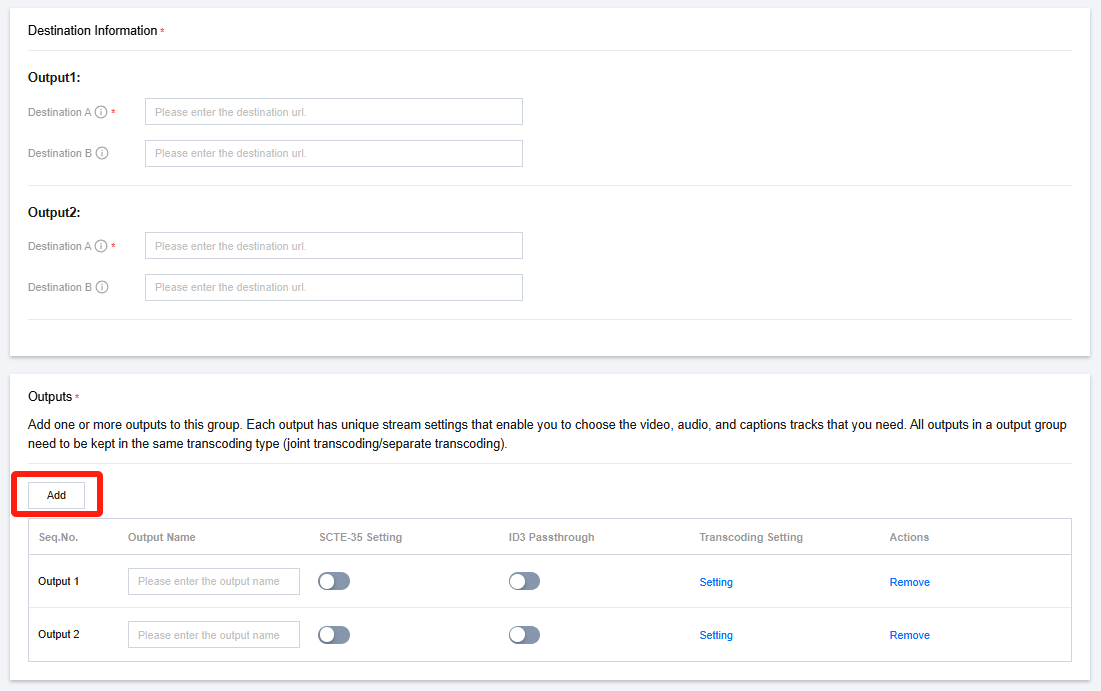Focus Output1 Destination B url field

(333, 153)
